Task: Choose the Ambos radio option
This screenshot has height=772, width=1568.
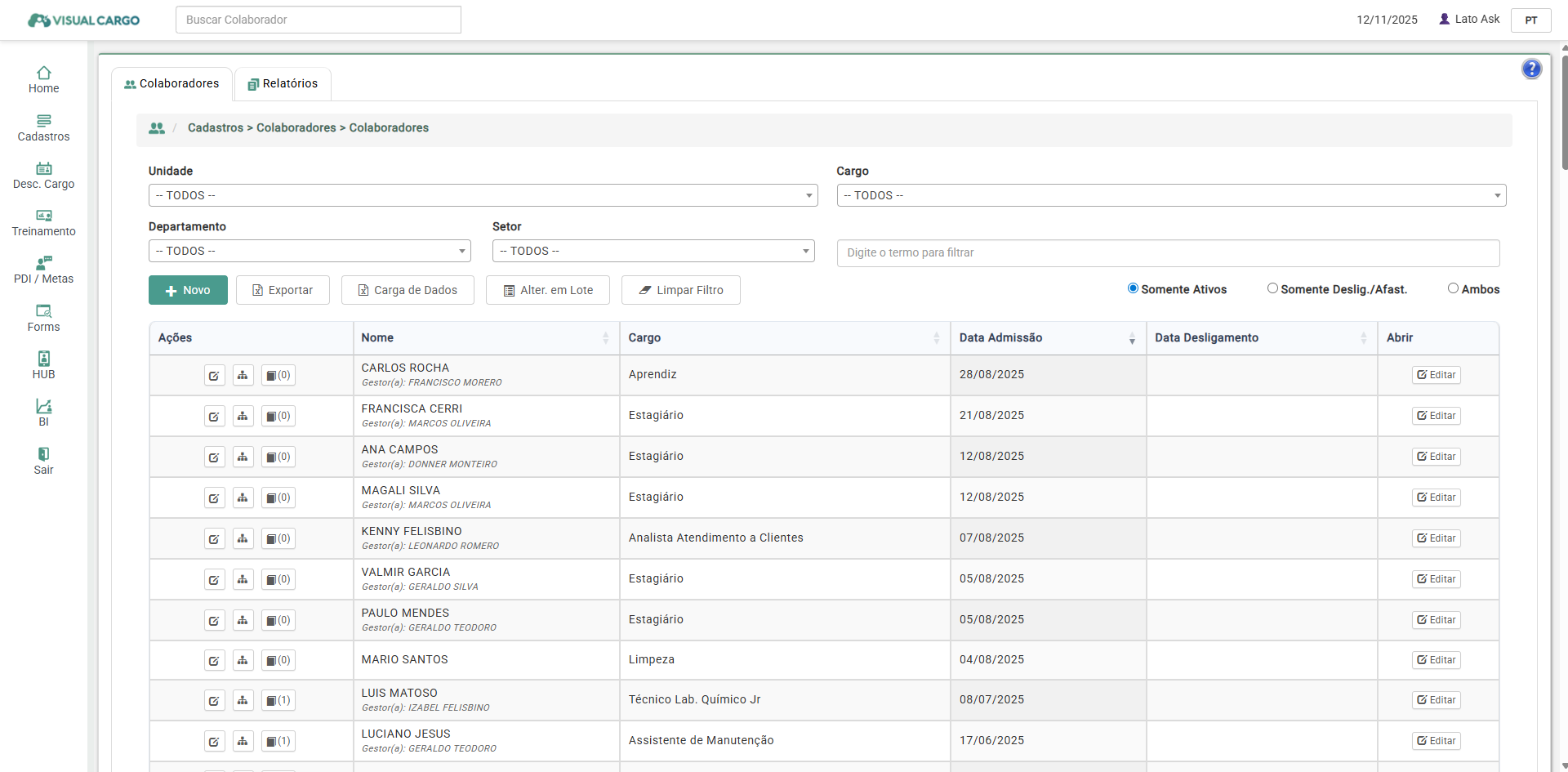Action: pos(1453,288)
